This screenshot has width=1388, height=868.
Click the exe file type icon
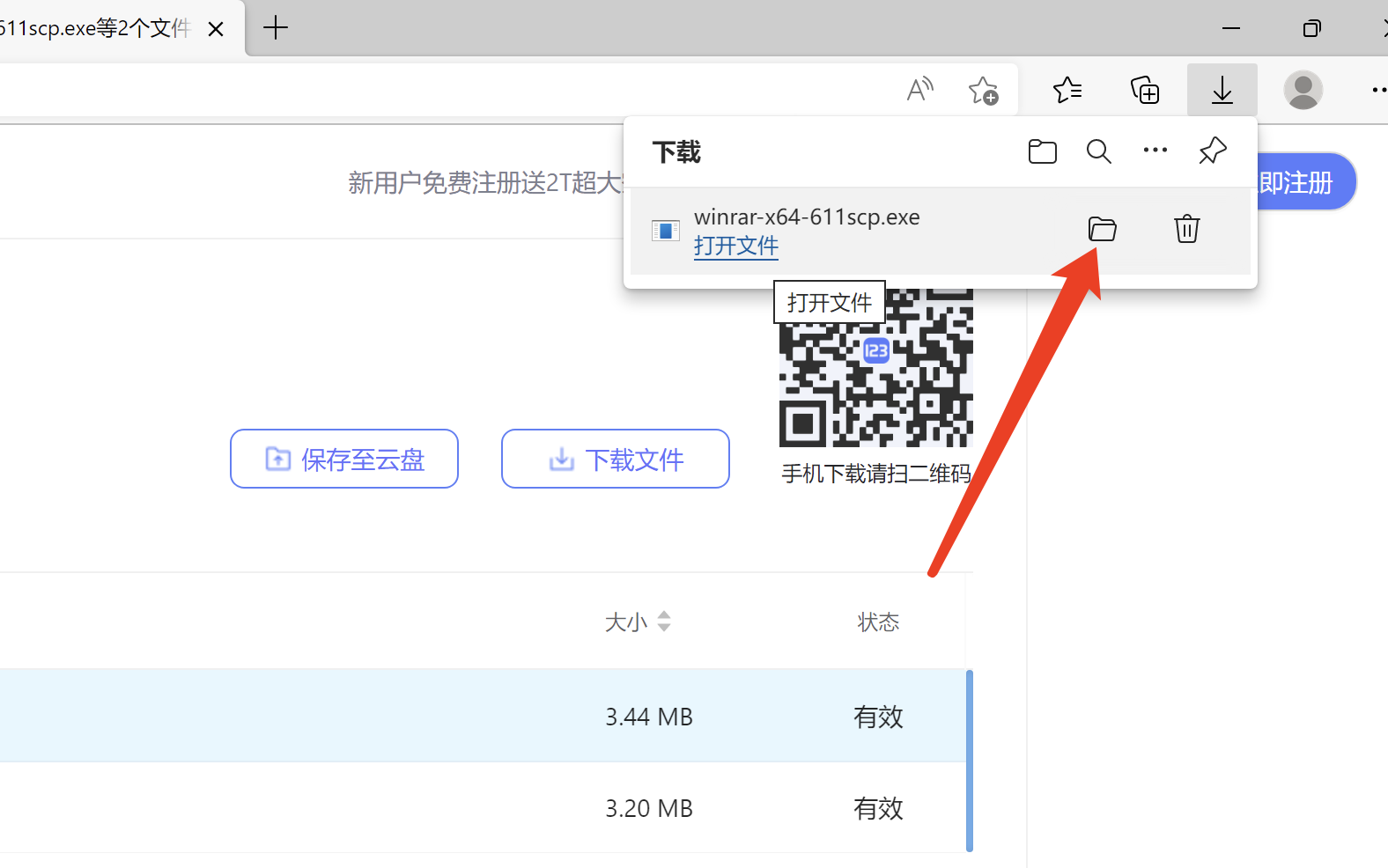(665, 231)
